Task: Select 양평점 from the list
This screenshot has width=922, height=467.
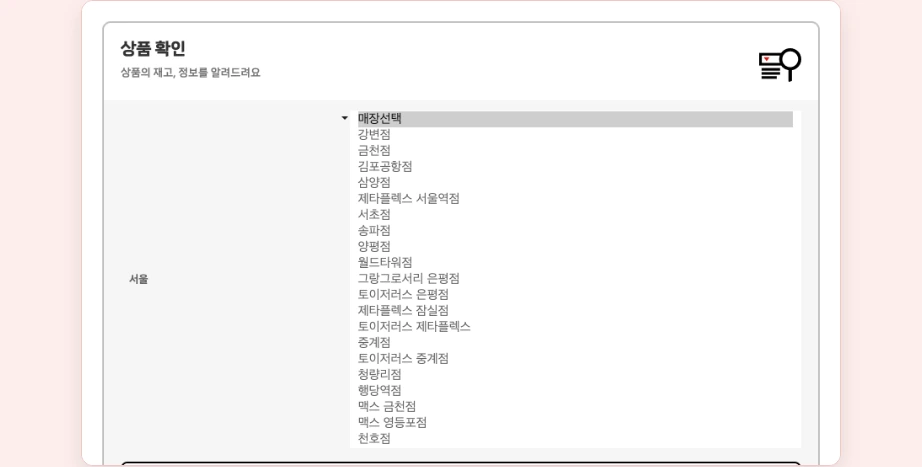Action: pyautogui.click(x=575, y=246)
